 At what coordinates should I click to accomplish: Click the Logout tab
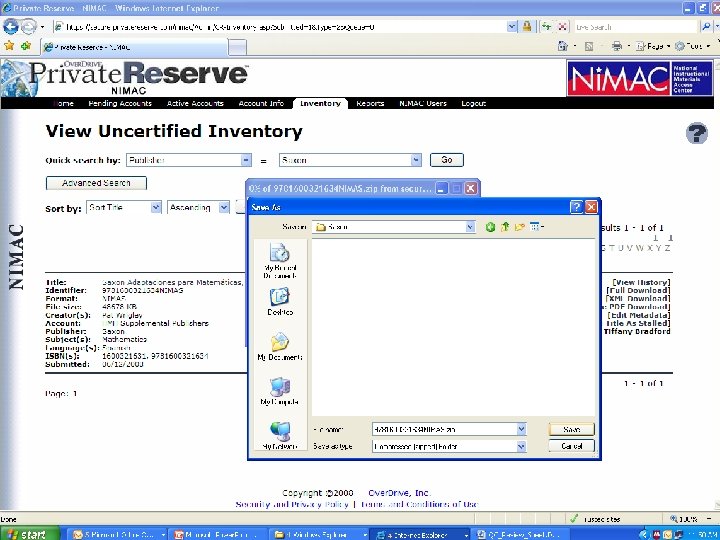473,103
